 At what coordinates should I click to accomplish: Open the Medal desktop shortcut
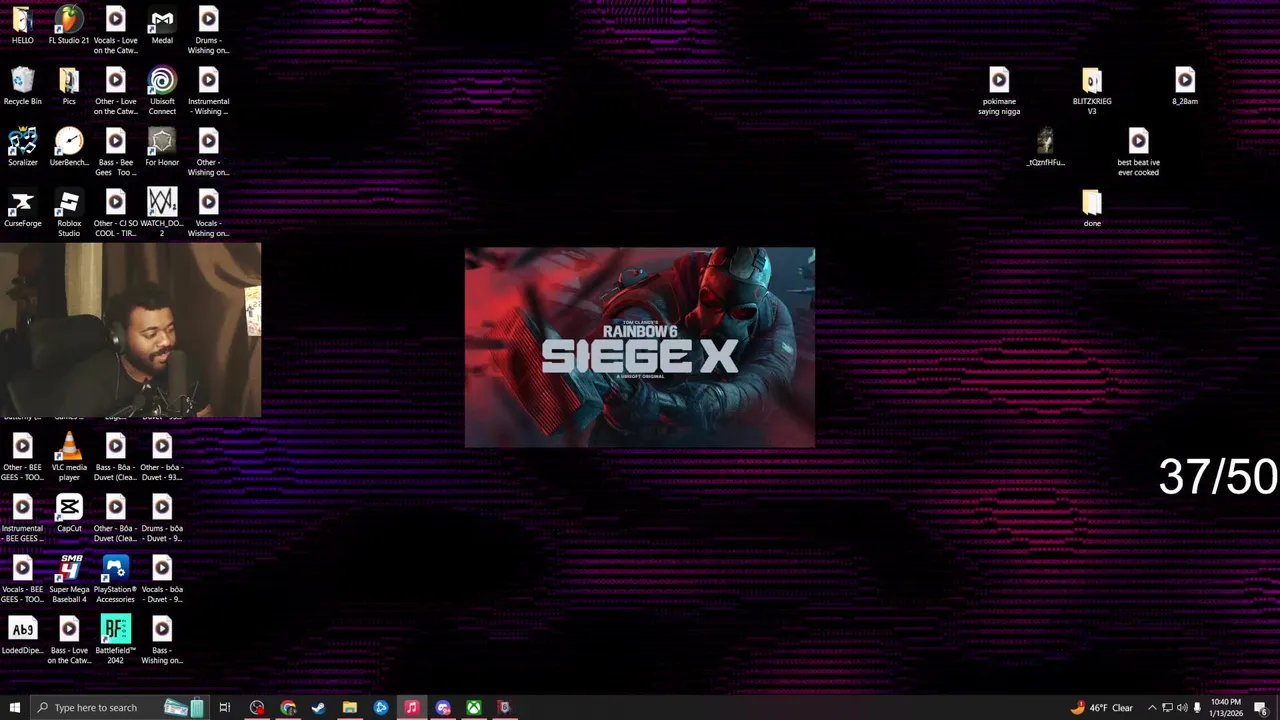tap(162, 27)
